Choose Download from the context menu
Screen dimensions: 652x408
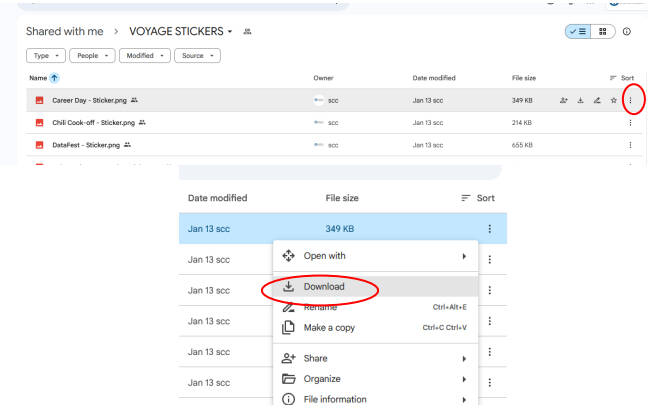point(323,287)
